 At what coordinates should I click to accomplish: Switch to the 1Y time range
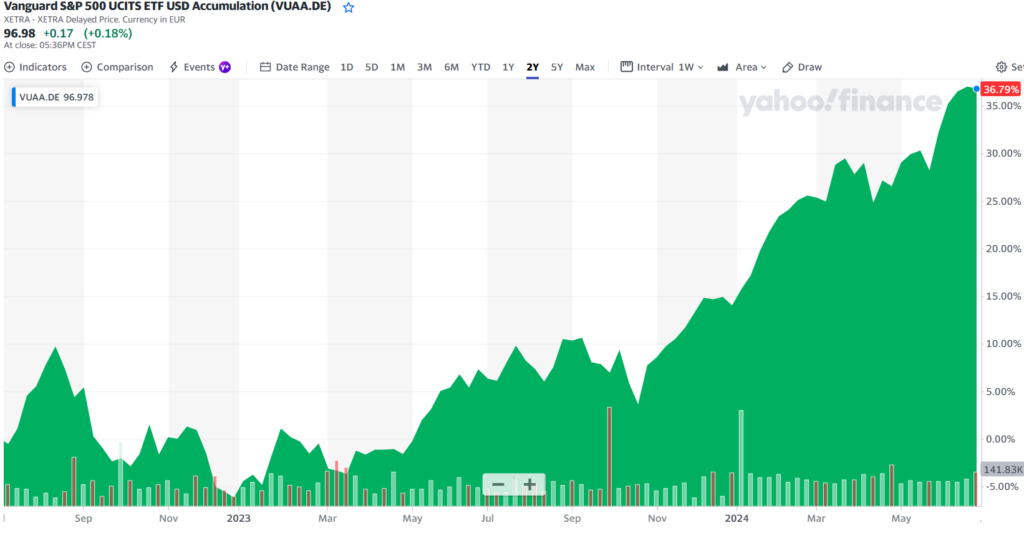[x=508, y=67]
